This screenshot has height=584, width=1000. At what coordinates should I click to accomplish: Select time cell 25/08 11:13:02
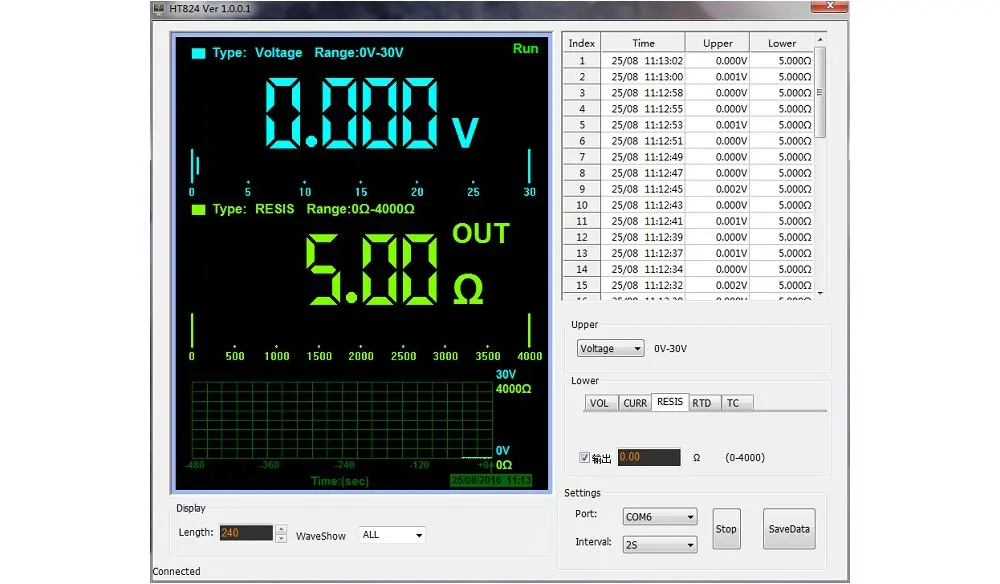tap(643, 61)
